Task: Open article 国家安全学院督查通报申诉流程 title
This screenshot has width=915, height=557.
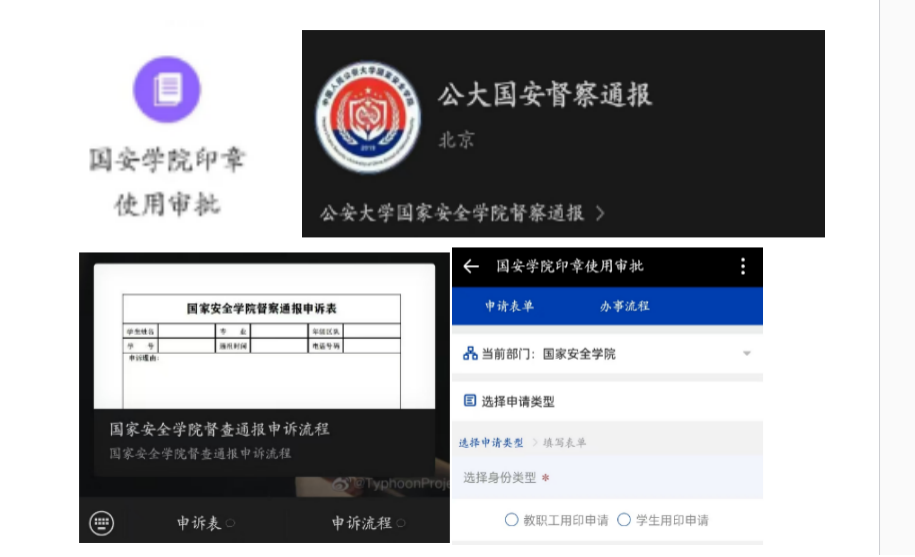Action: (x=219, y=429)
